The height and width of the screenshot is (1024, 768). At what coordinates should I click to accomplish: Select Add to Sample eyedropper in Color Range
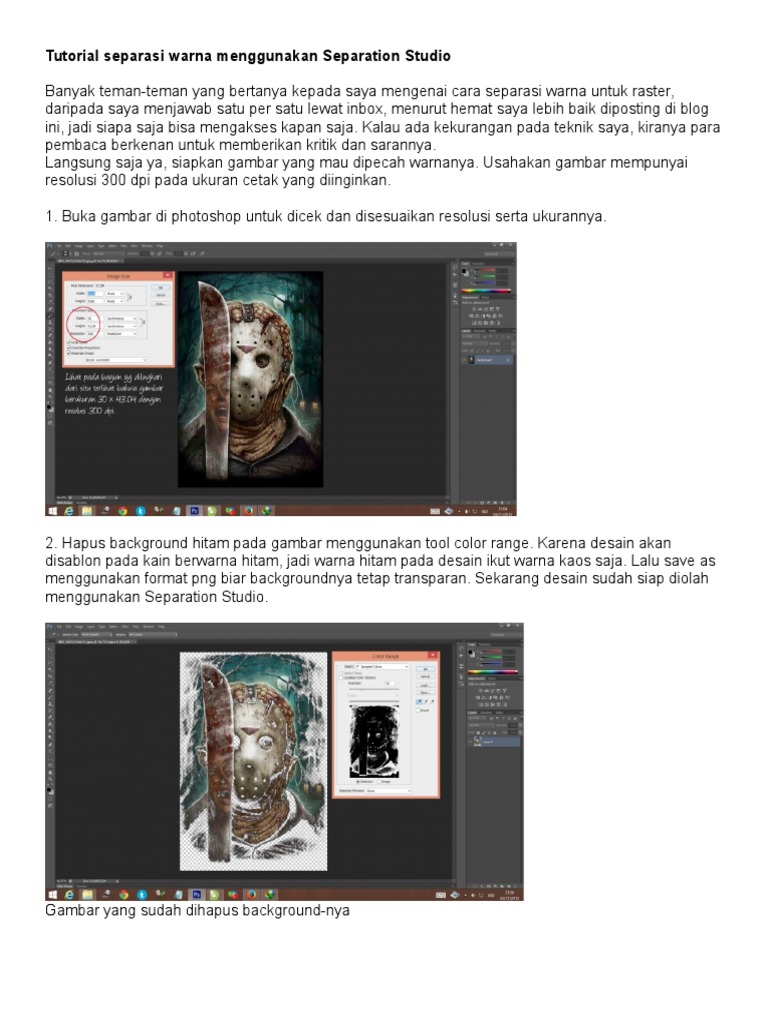(x=426, y=701)
